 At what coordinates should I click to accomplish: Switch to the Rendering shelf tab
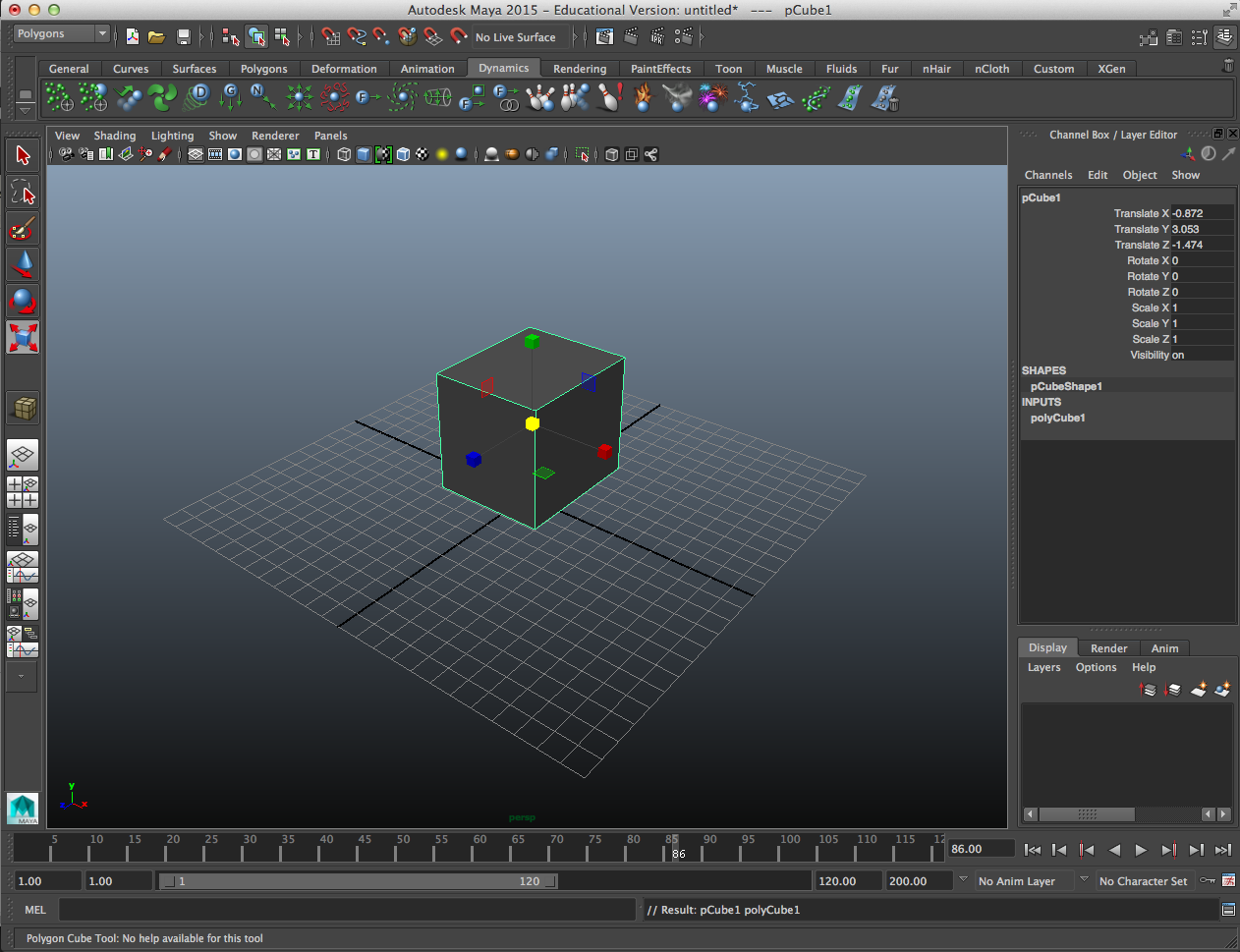(580, 69)
